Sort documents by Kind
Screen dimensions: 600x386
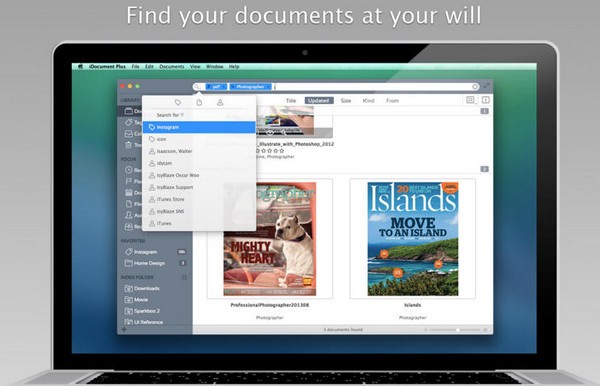pos(368,101)
